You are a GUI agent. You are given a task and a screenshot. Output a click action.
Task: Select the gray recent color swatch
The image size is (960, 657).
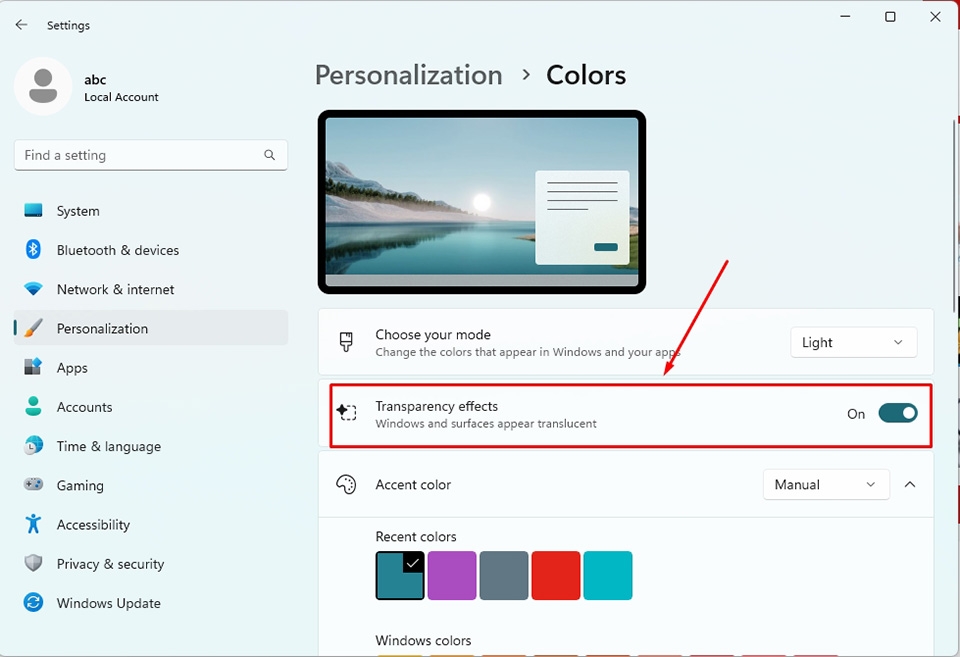tap(504, 575)
